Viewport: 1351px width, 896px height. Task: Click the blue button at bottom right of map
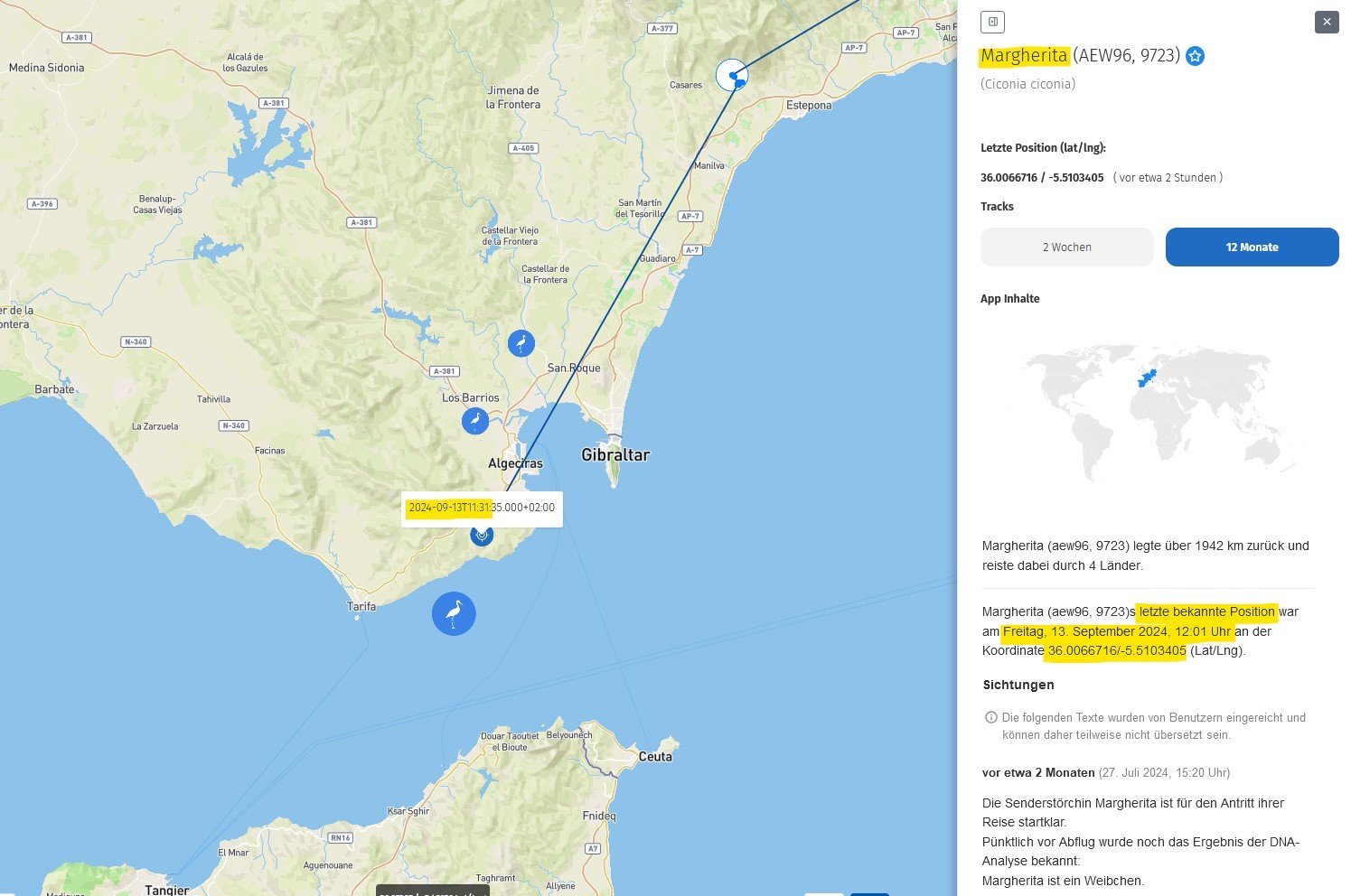click(x=869, y=892)
